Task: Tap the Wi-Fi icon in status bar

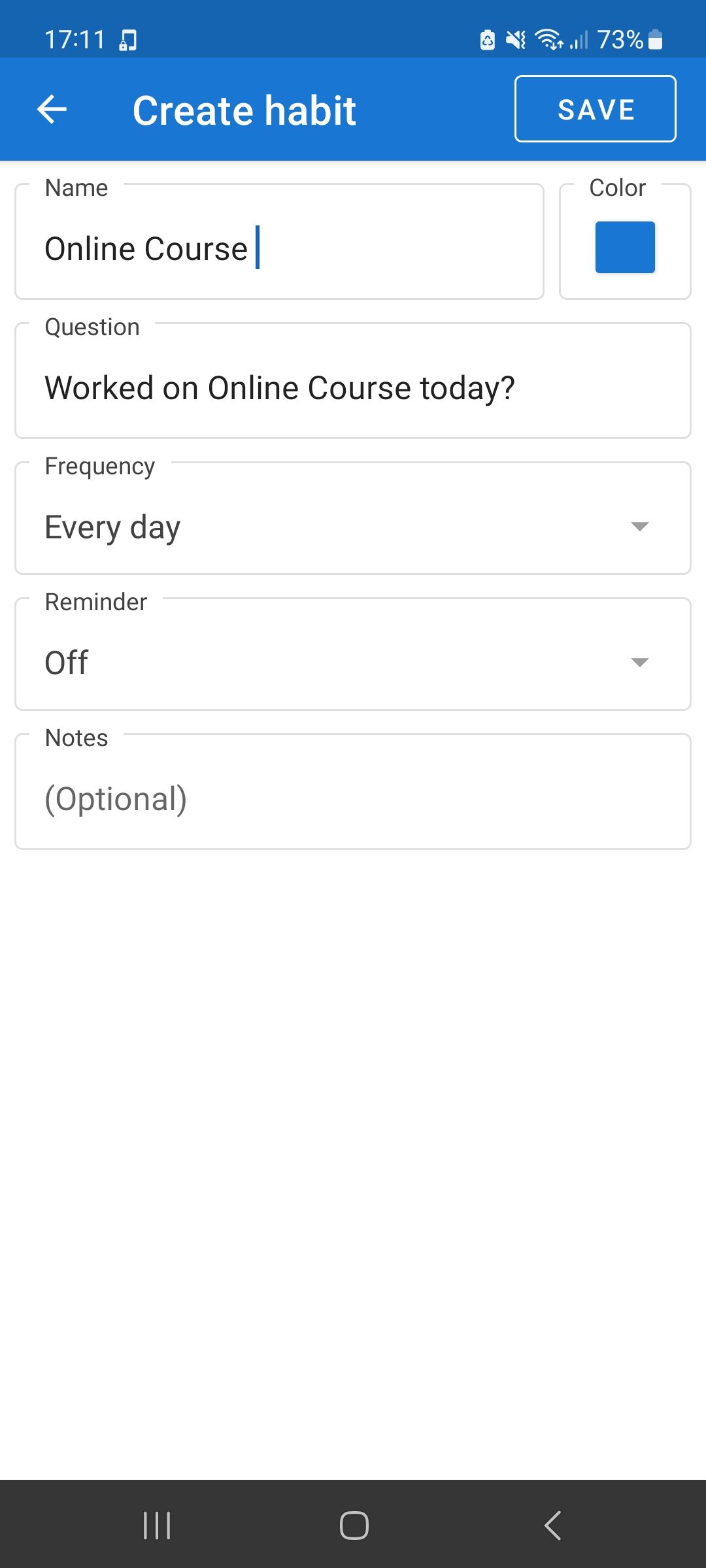Action: [x=548, y=41]
